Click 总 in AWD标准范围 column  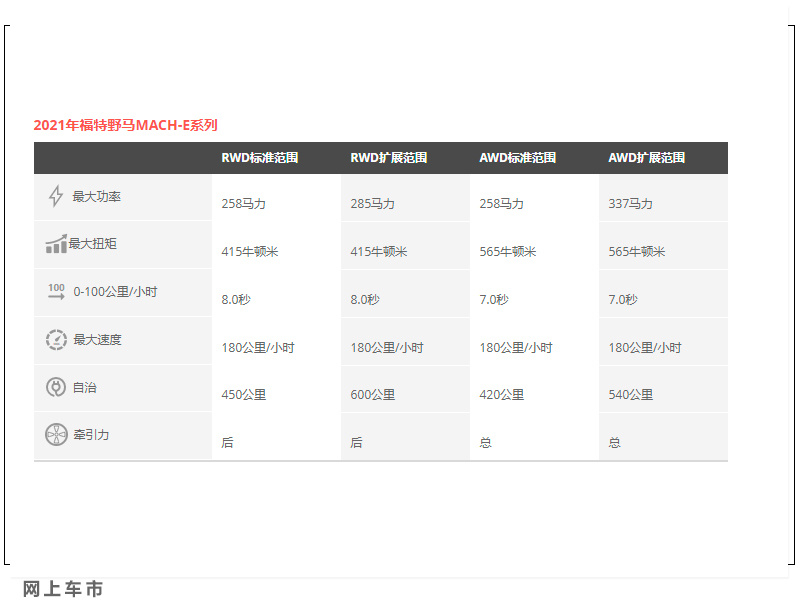coord(486,442)
